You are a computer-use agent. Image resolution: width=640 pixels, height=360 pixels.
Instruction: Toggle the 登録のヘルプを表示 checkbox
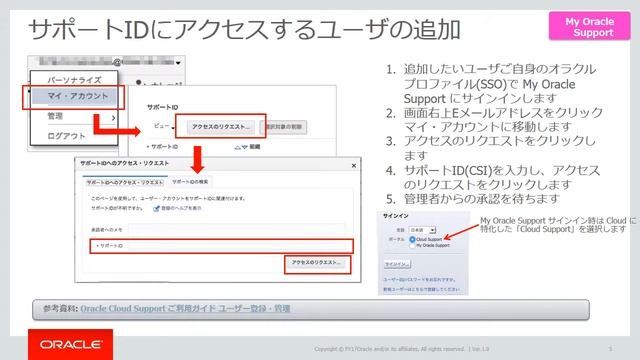coord(156,209)
